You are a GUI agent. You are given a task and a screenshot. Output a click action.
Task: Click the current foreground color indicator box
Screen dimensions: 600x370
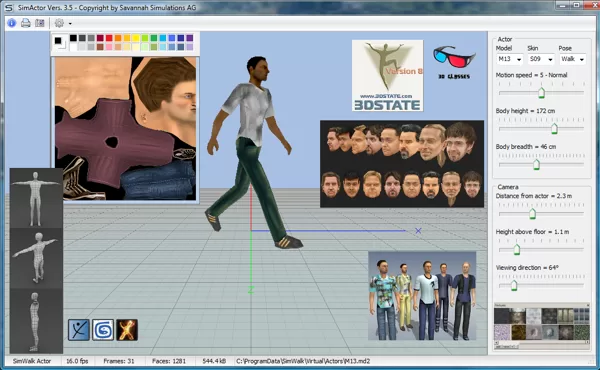(58, 41)
